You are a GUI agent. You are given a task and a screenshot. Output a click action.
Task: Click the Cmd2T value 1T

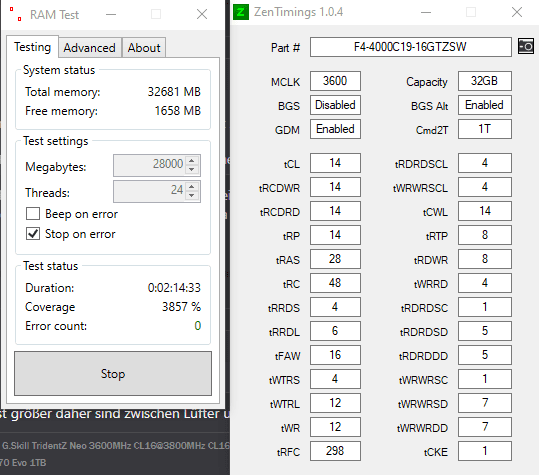[x=484, y=129]
